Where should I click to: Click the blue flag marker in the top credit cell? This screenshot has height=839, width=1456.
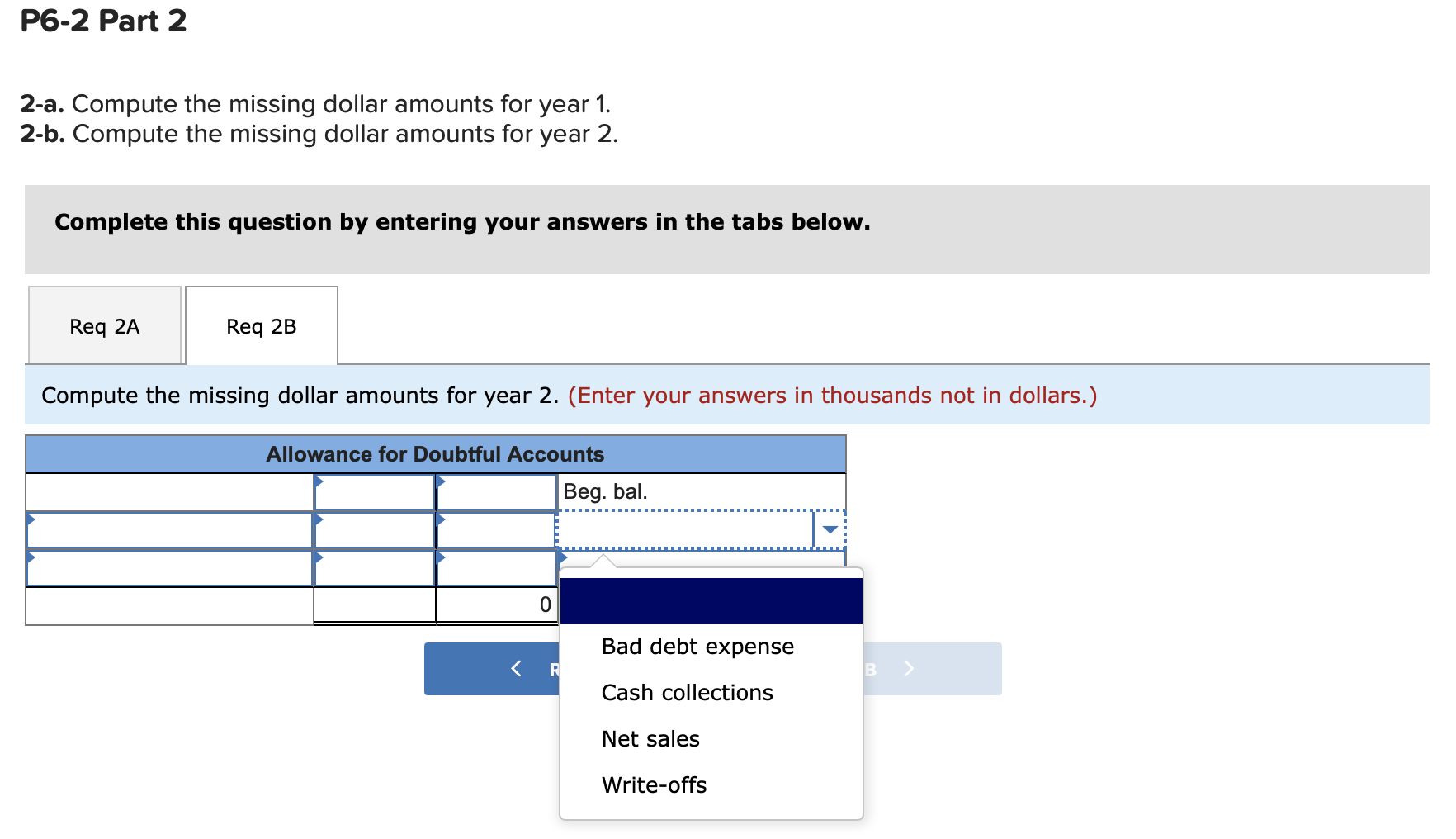click(x=441, y=480)
